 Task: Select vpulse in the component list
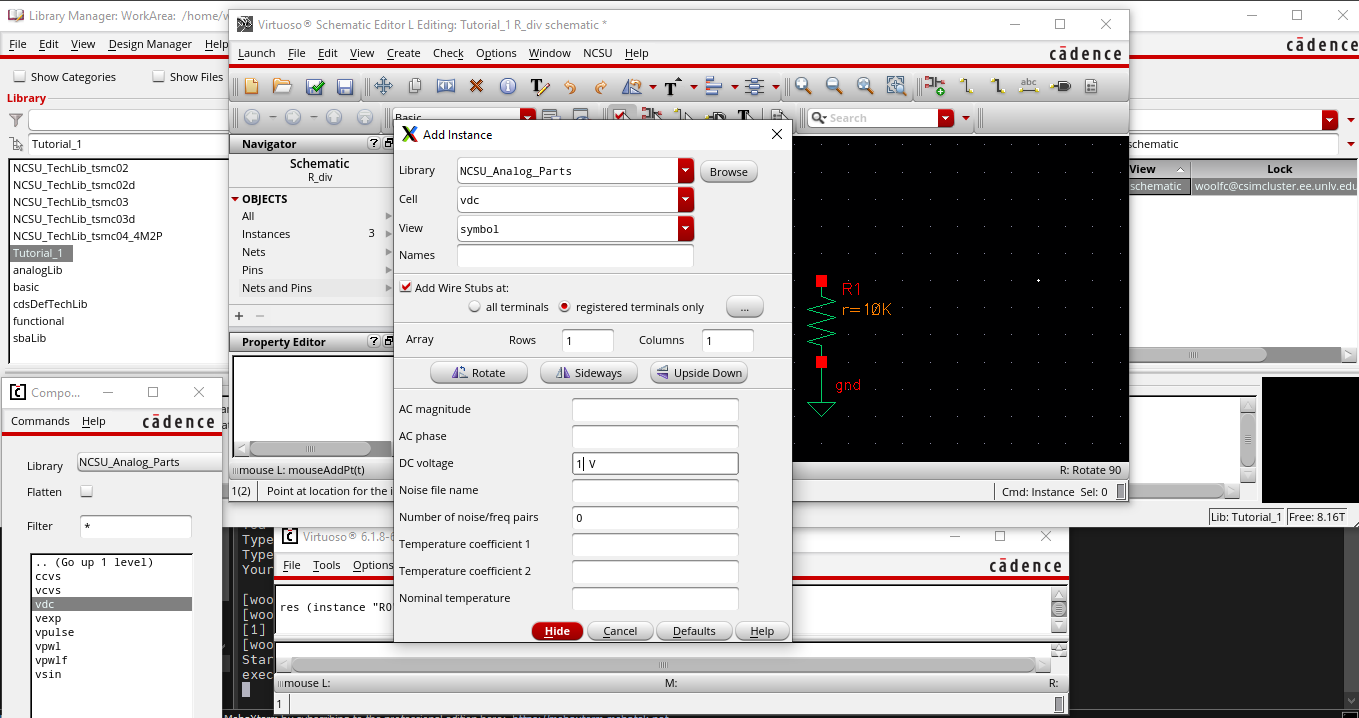point(111,632)
